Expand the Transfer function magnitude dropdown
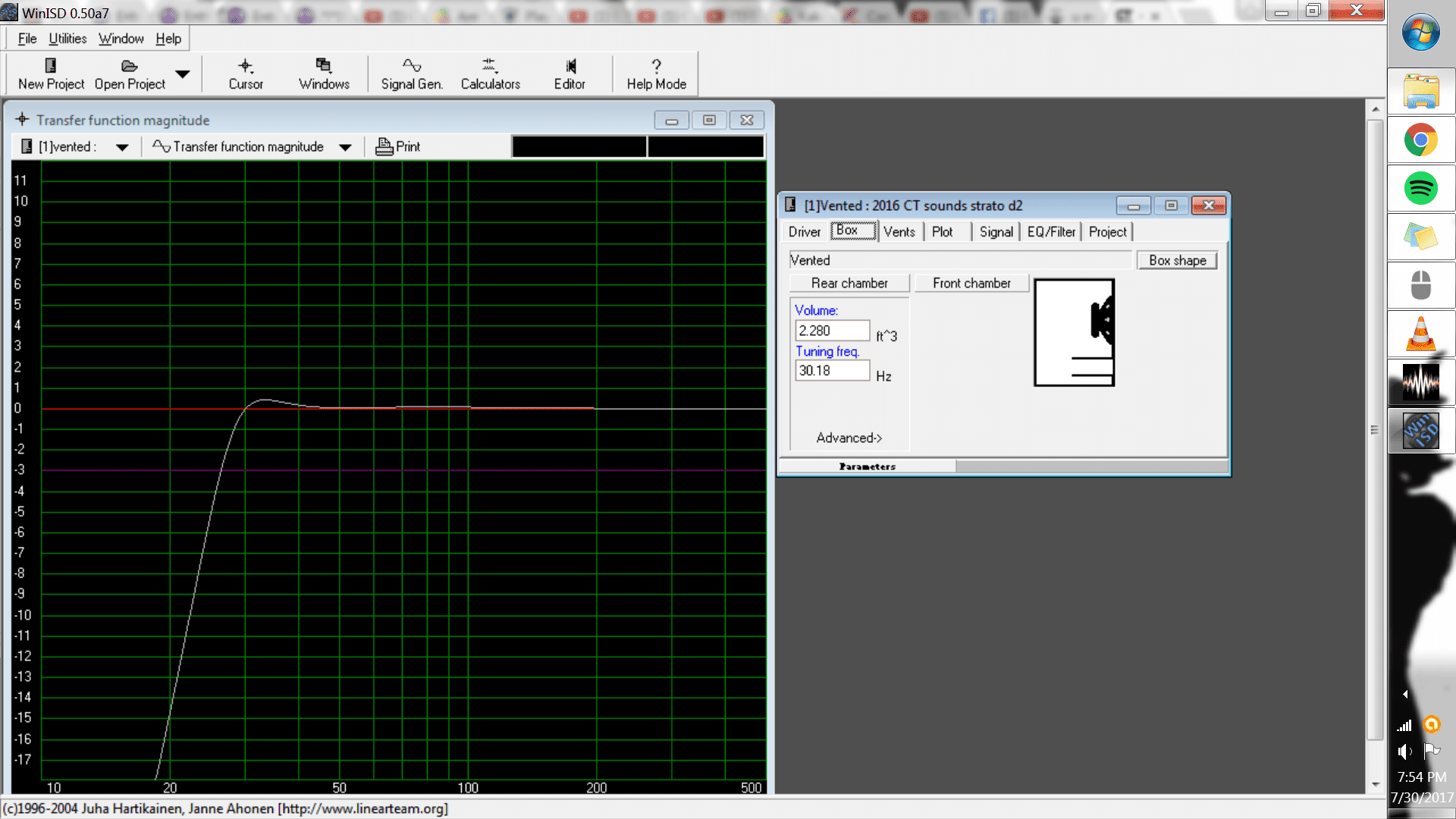Viewport: 1456px width, 819px height. [x=345, y=147]
